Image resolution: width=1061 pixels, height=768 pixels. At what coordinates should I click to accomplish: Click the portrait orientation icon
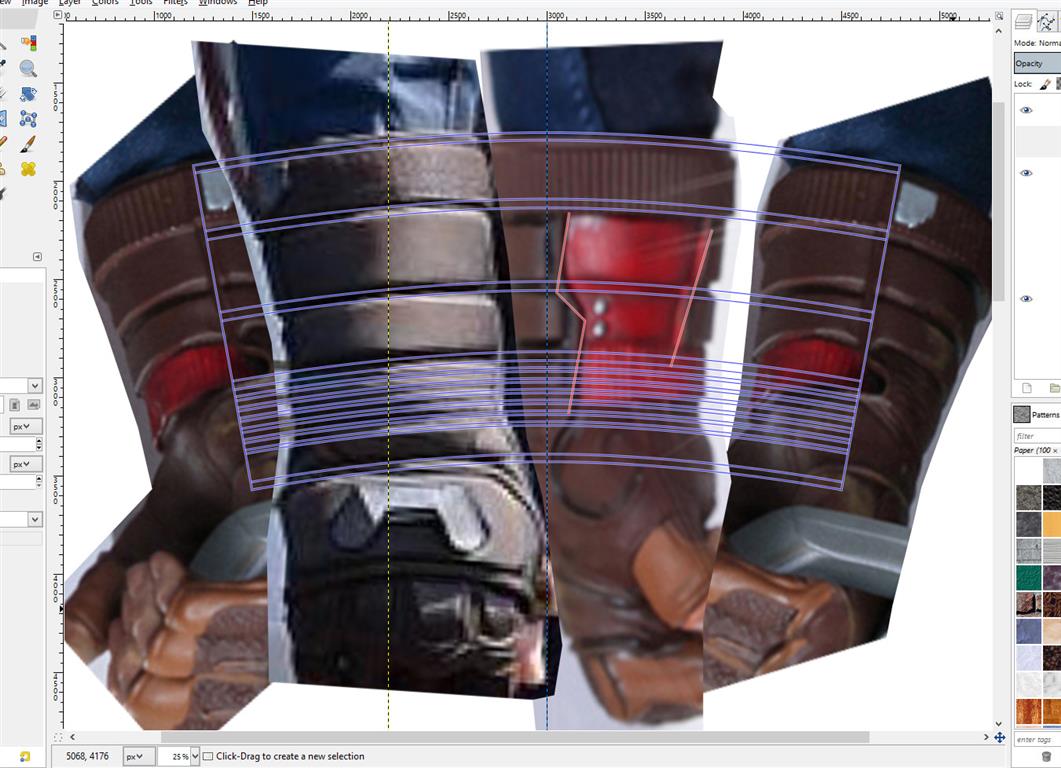pos(14,405)
